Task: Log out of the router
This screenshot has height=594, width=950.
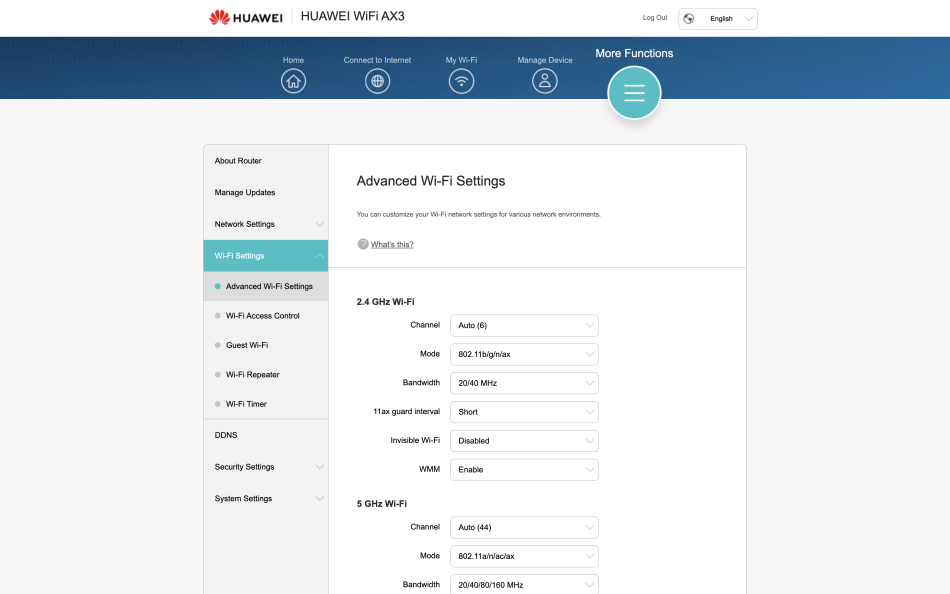Action: tap(655, 18)
